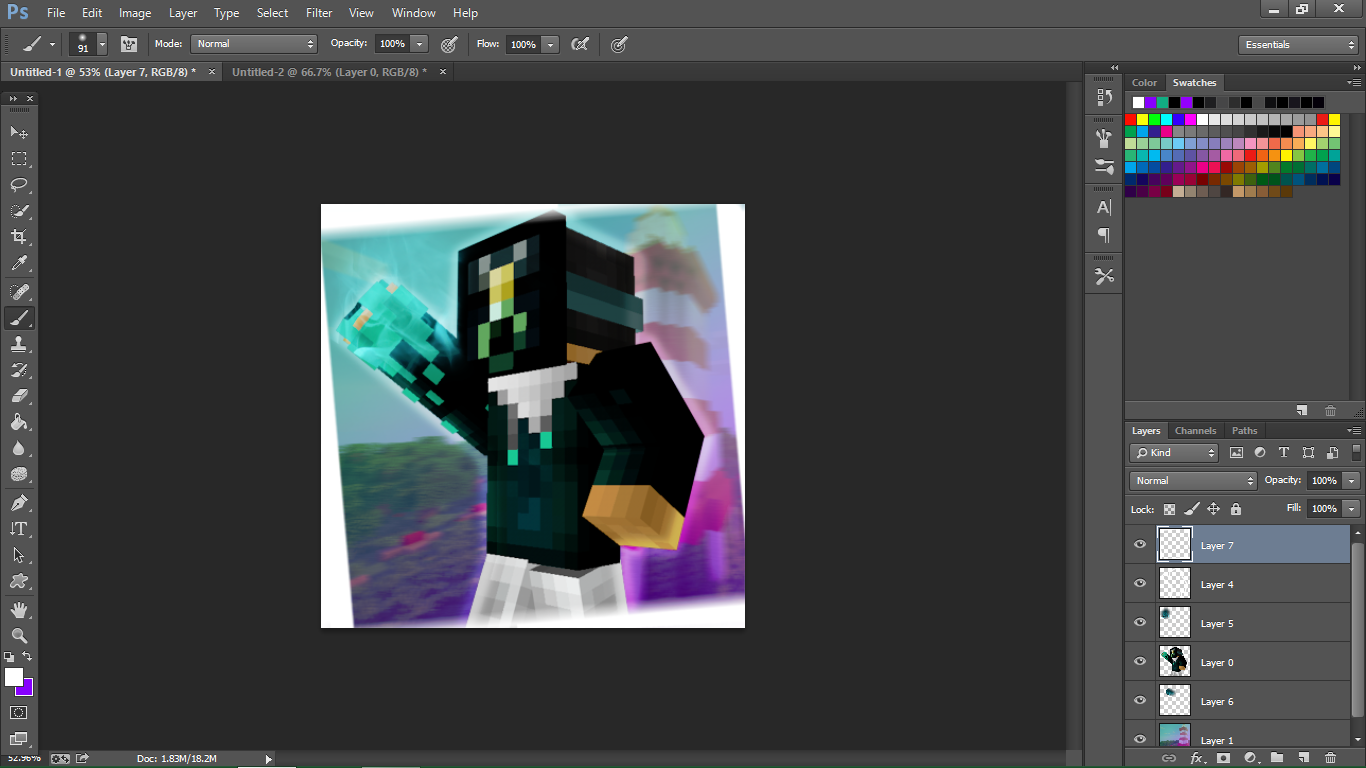
Task: Open the layer Fill dropdown arrow
Action: coord(1352,509)
